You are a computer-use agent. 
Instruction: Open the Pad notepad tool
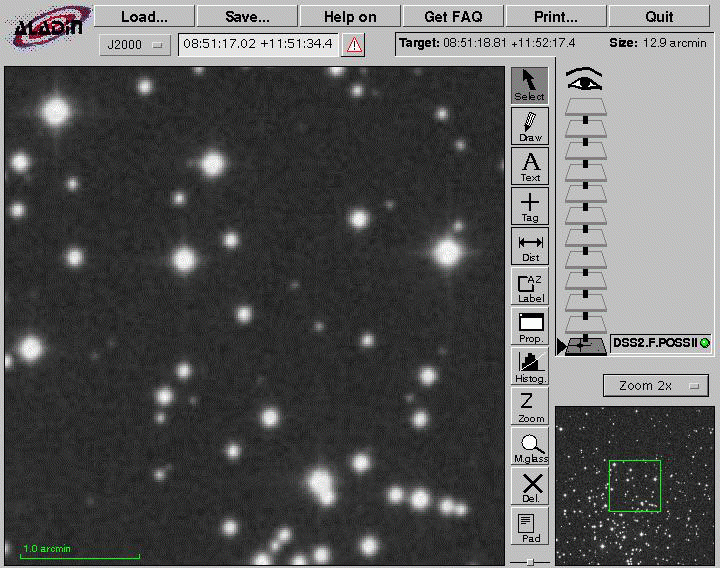point(530,526)
